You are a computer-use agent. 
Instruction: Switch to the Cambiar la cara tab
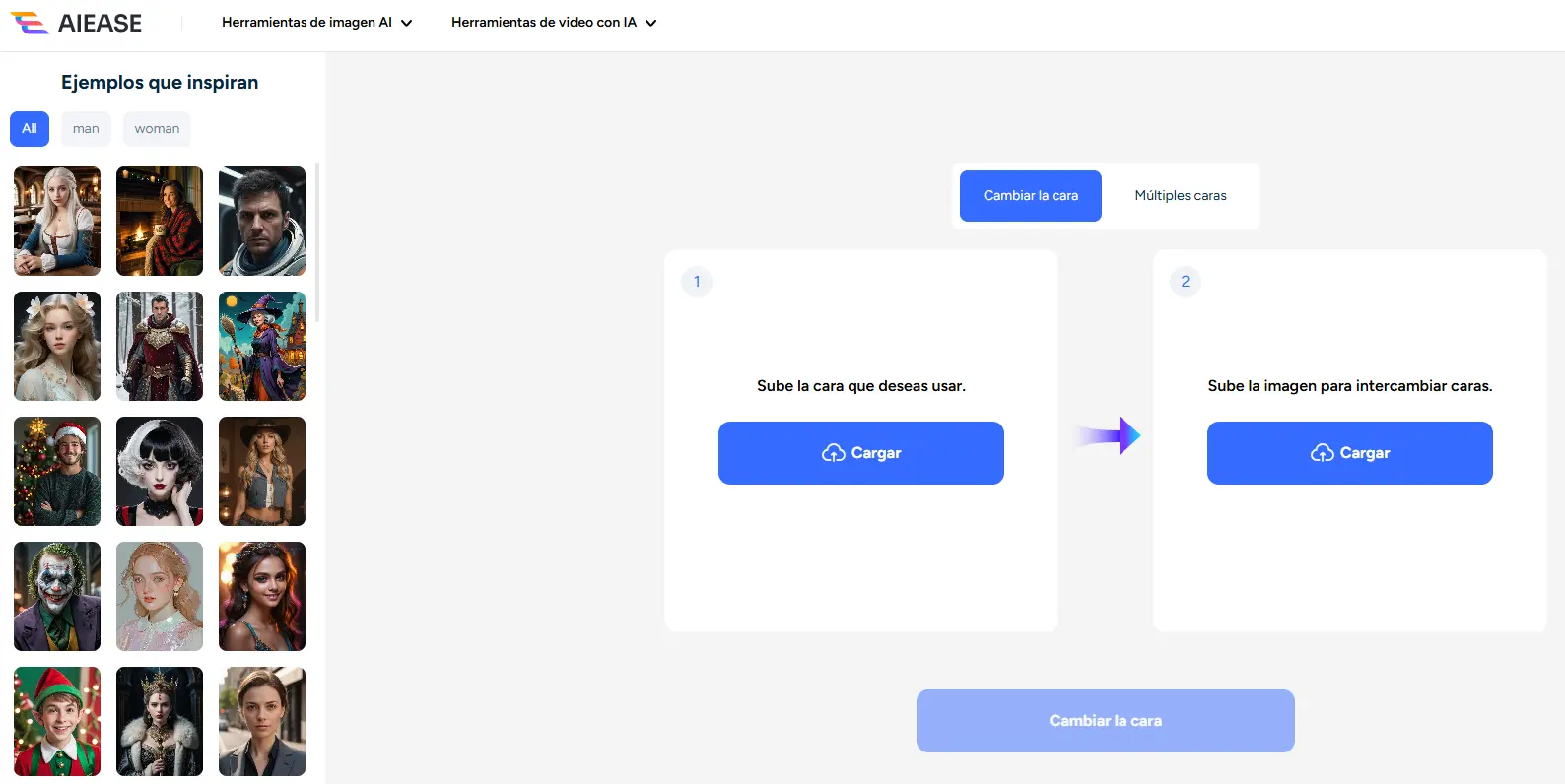click(1030, 195)
